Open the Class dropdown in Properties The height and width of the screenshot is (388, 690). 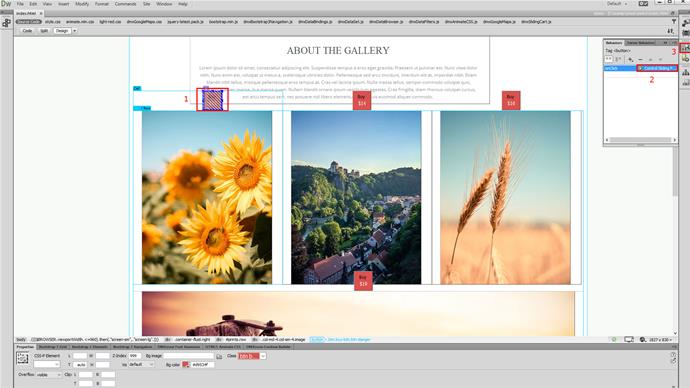pyautogui.click(x=252, y=356)
